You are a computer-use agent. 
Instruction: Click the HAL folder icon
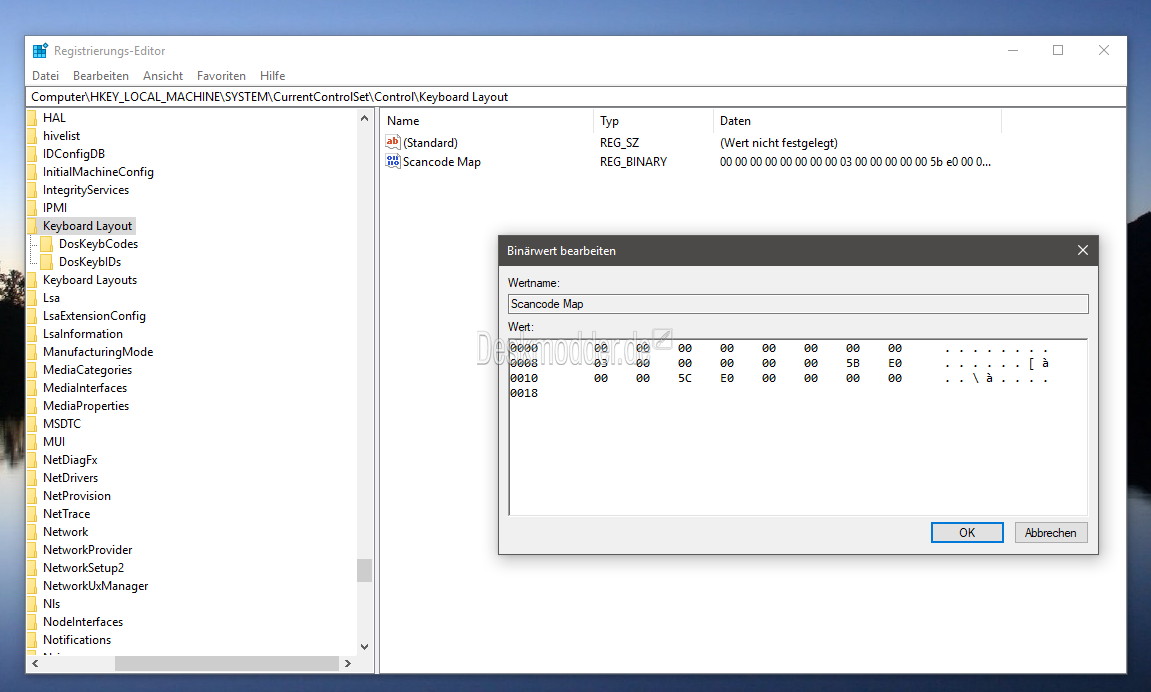point(32,117)
